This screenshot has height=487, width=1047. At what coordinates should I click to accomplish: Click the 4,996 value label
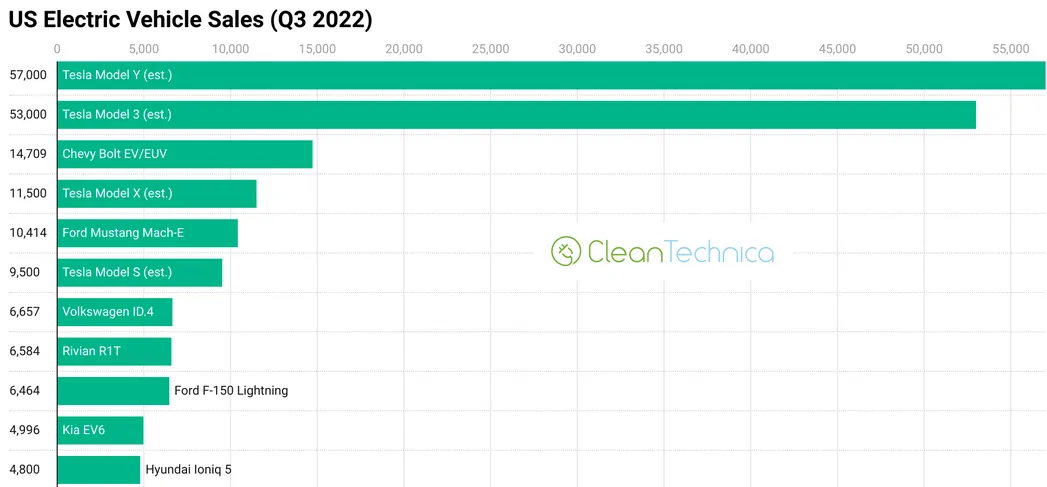tap(25, 430)
